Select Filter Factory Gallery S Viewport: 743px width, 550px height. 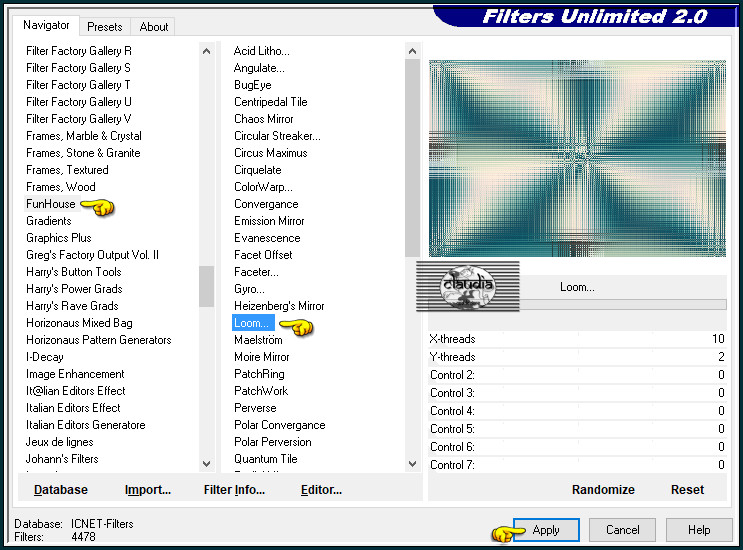click(78, 68)
